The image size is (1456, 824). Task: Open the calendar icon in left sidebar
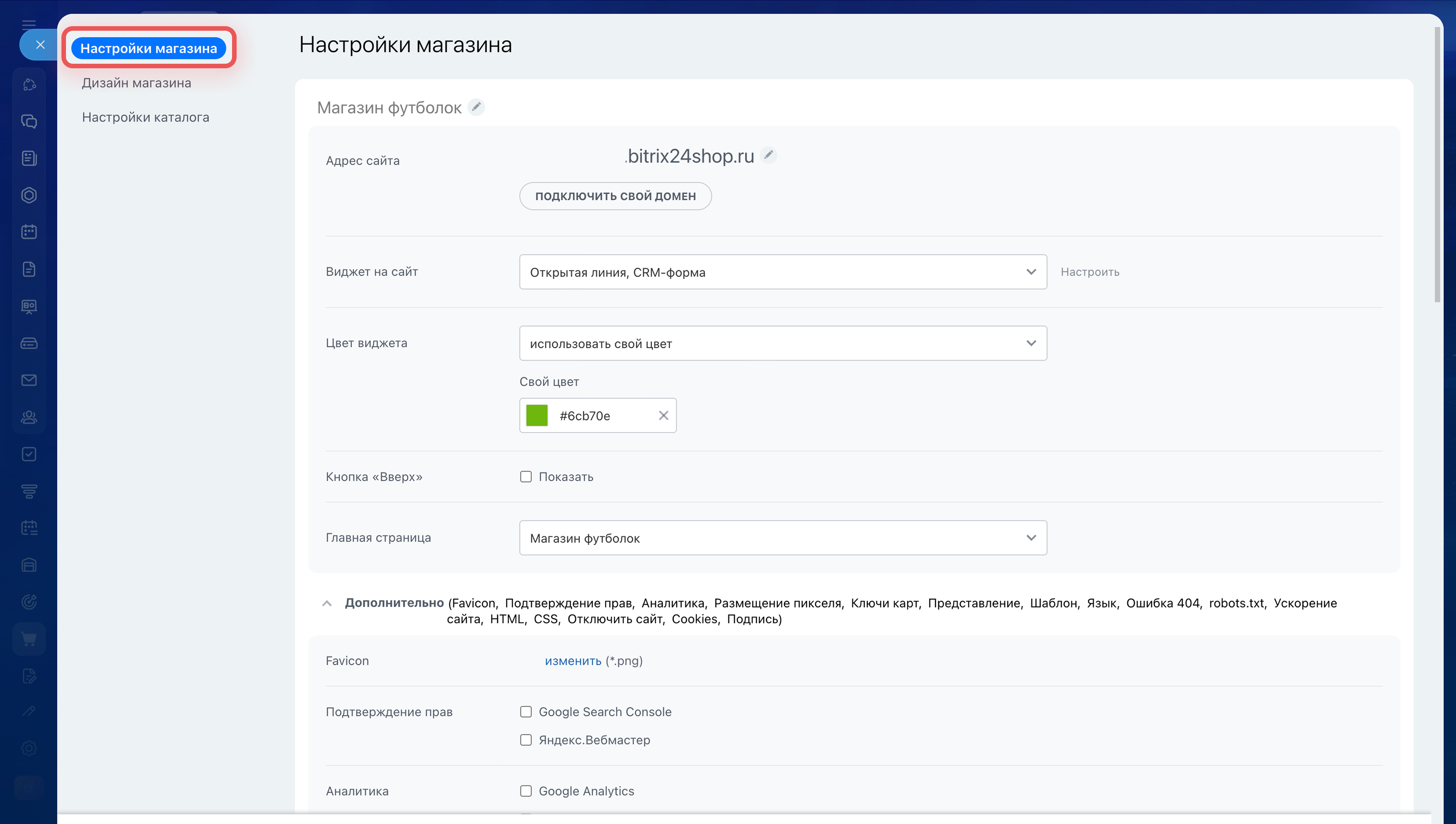point(30,231)
